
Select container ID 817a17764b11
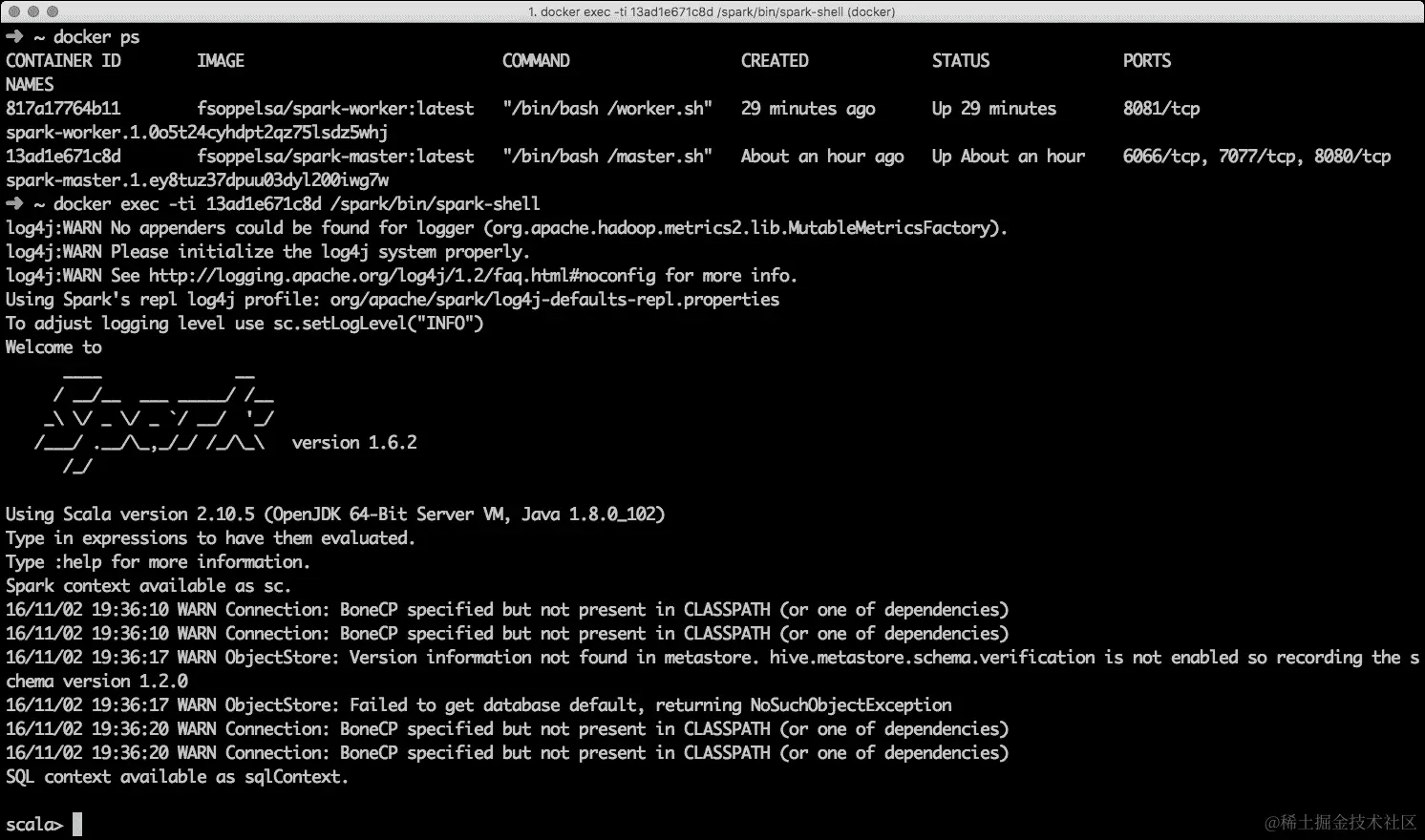63,108
